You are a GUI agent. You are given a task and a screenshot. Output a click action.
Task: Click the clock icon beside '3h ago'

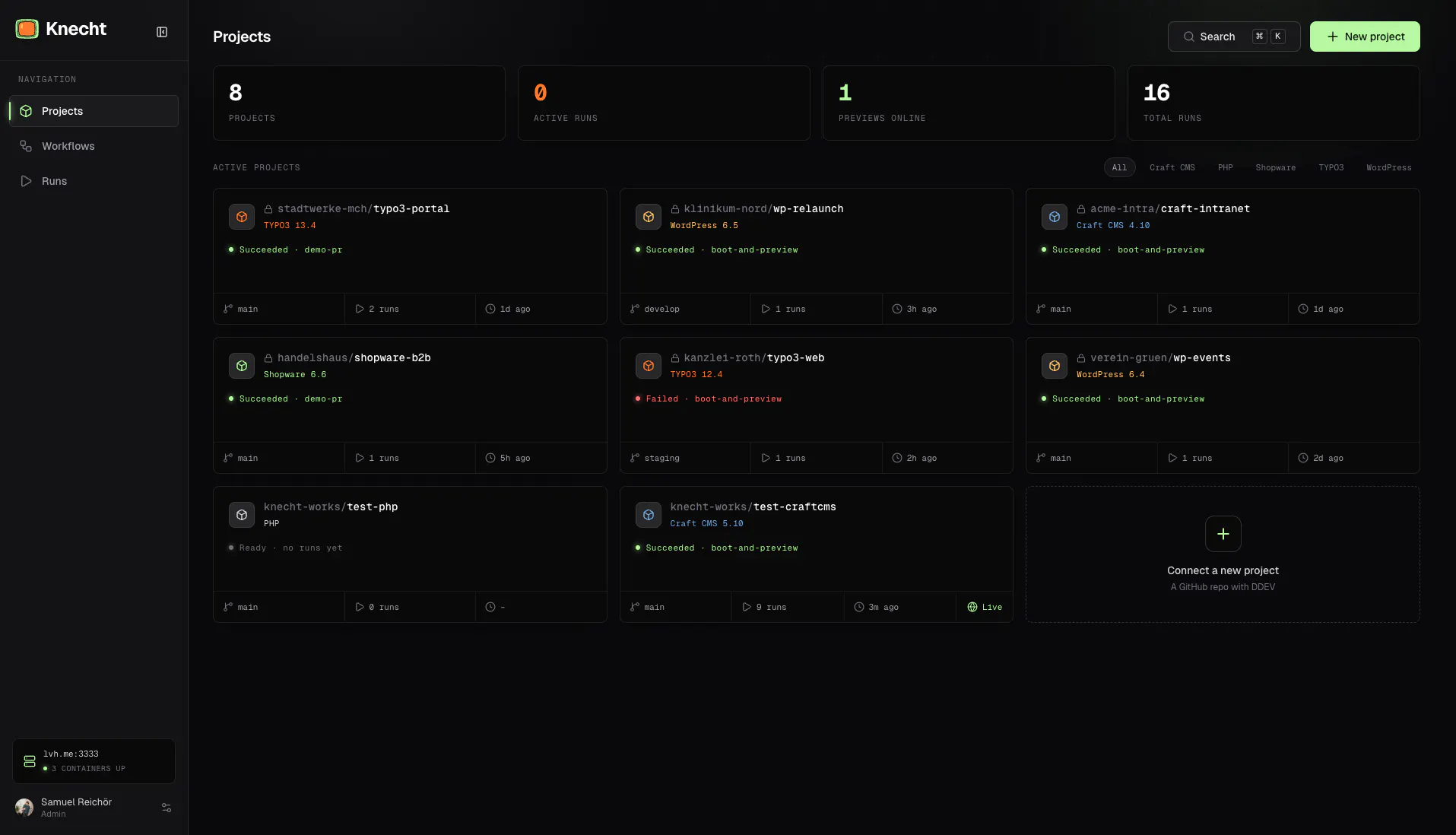click(897, 309)
